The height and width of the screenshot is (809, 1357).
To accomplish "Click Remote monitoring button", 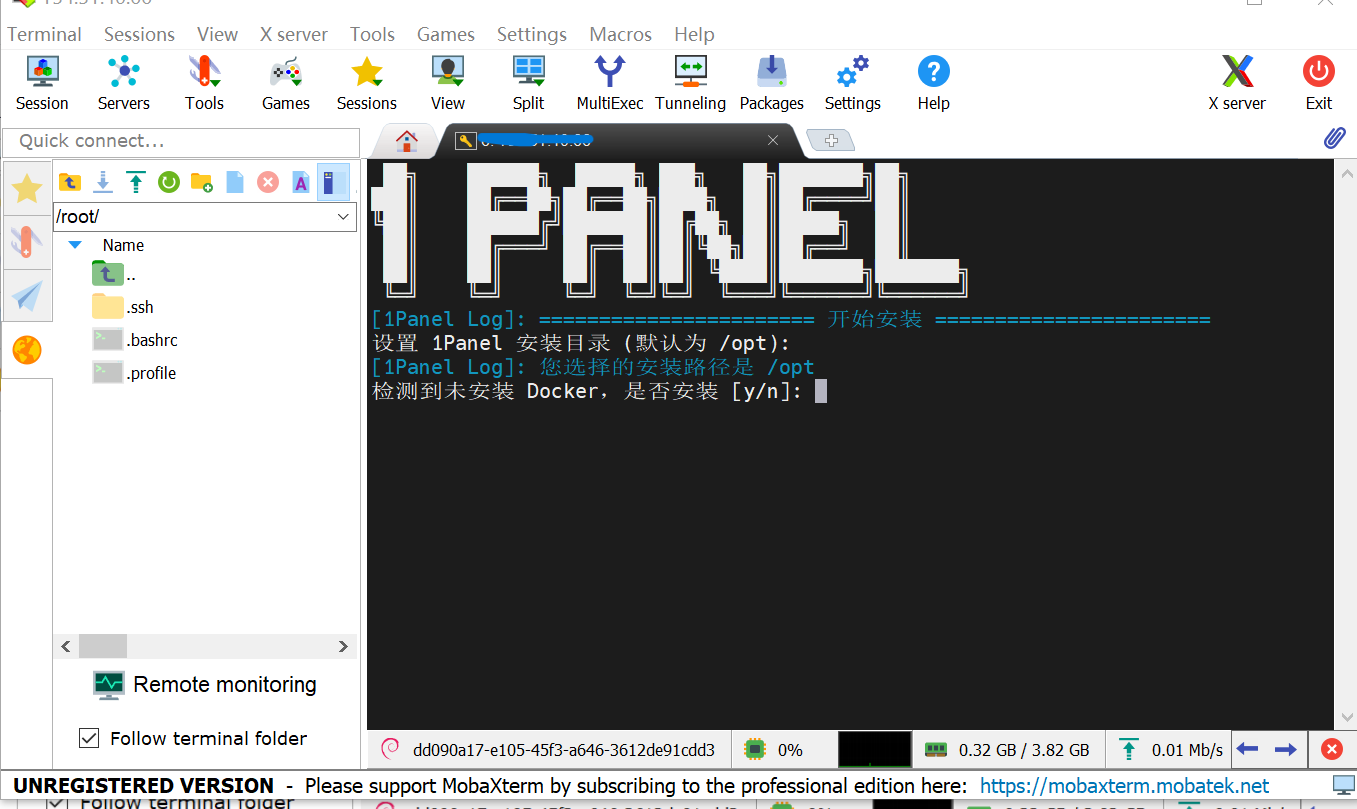I will (205, 685).
